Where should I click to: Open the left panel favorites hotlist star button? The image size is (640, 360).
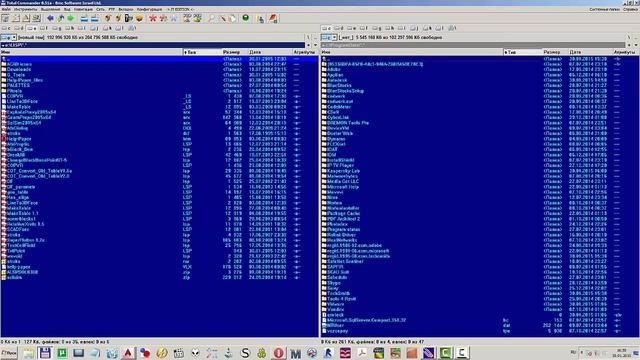pos(309,45)
